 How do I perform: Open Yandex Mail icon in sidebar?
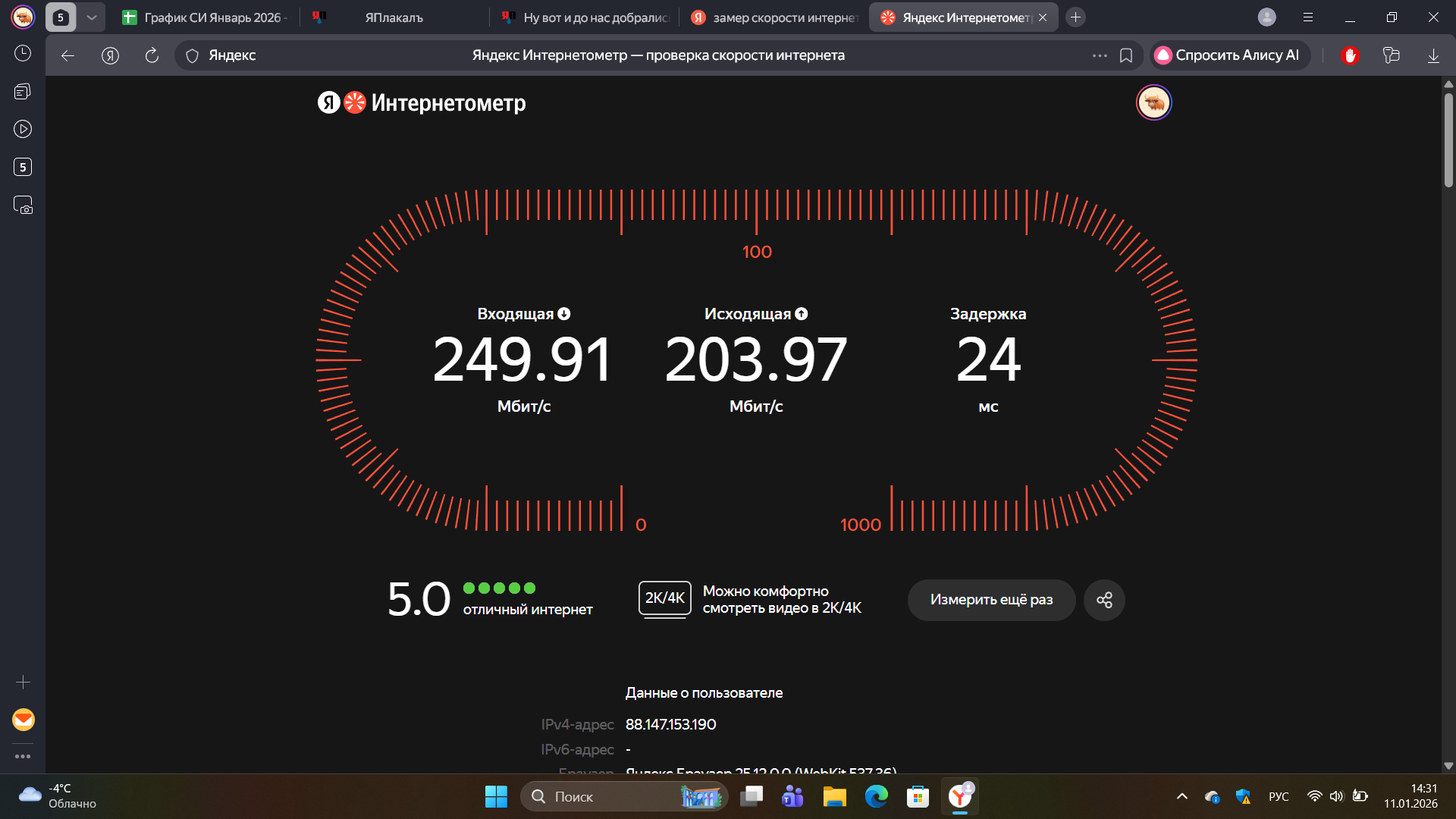(24, 720)
